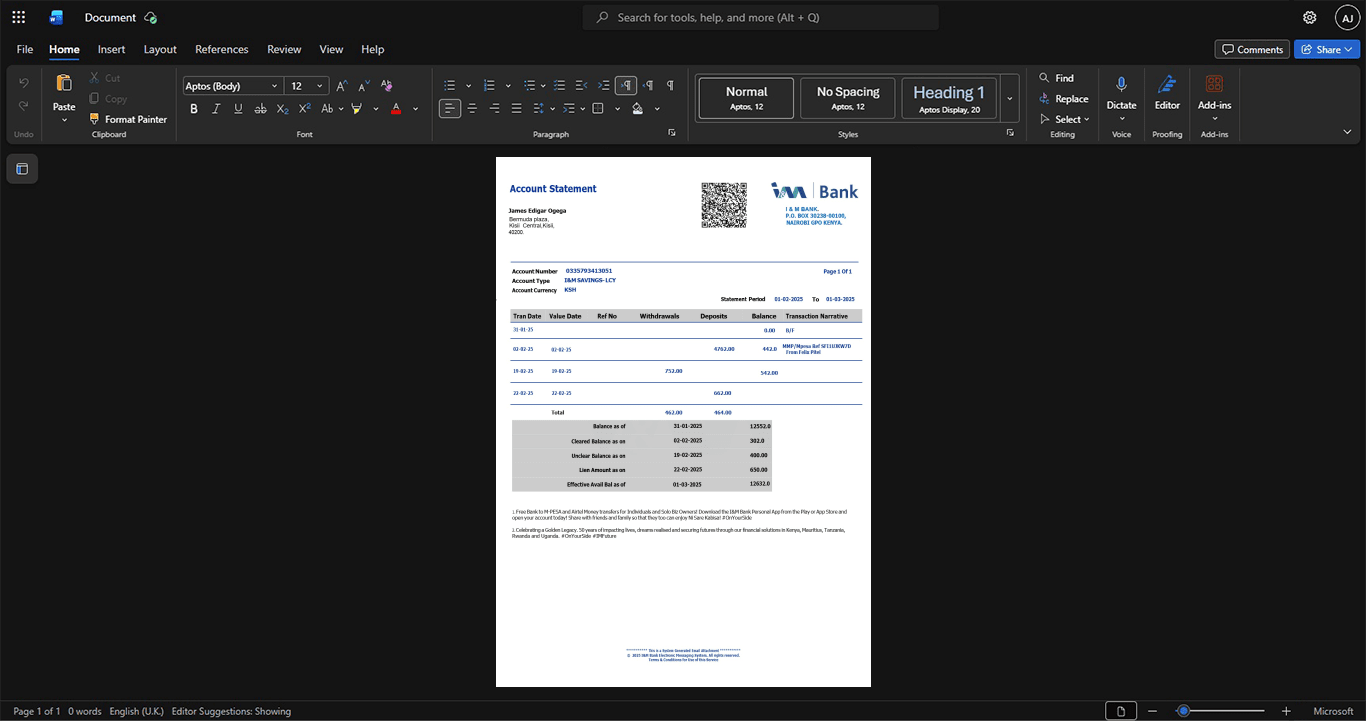Apply italic formatting
The image size is (1366, 721).
(x=216, y=108)
